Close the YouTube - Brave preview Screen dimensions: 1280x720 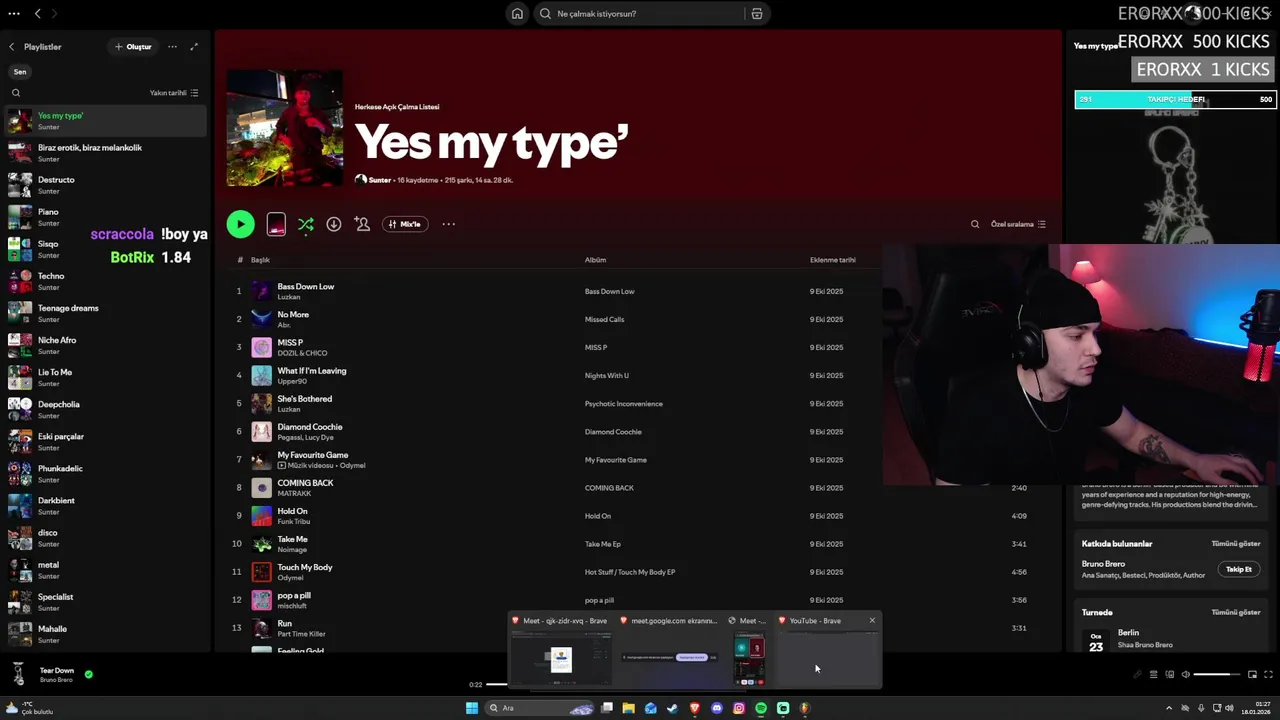click(872, 621)
